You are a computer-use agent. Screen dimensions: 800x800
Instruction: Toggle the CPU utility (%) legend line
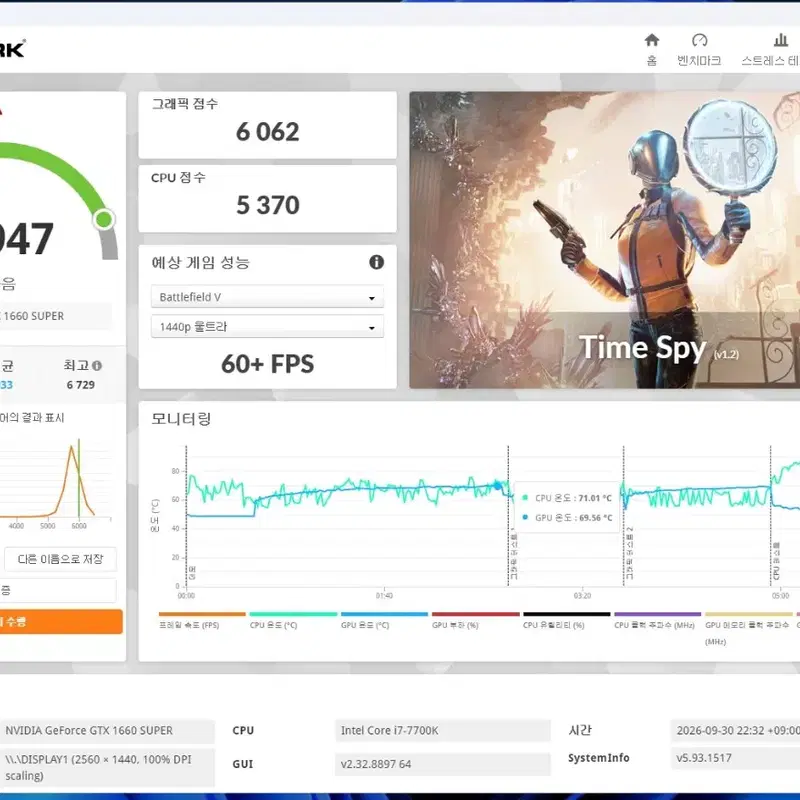click(566, 620)
